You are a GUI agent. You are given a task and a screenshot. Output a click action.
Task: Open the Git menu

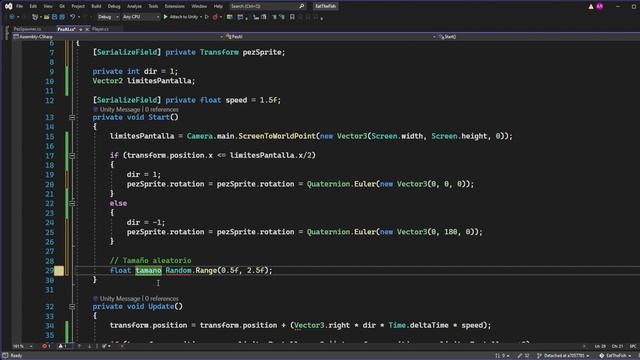pyautogui.click(x=62, y=6)
